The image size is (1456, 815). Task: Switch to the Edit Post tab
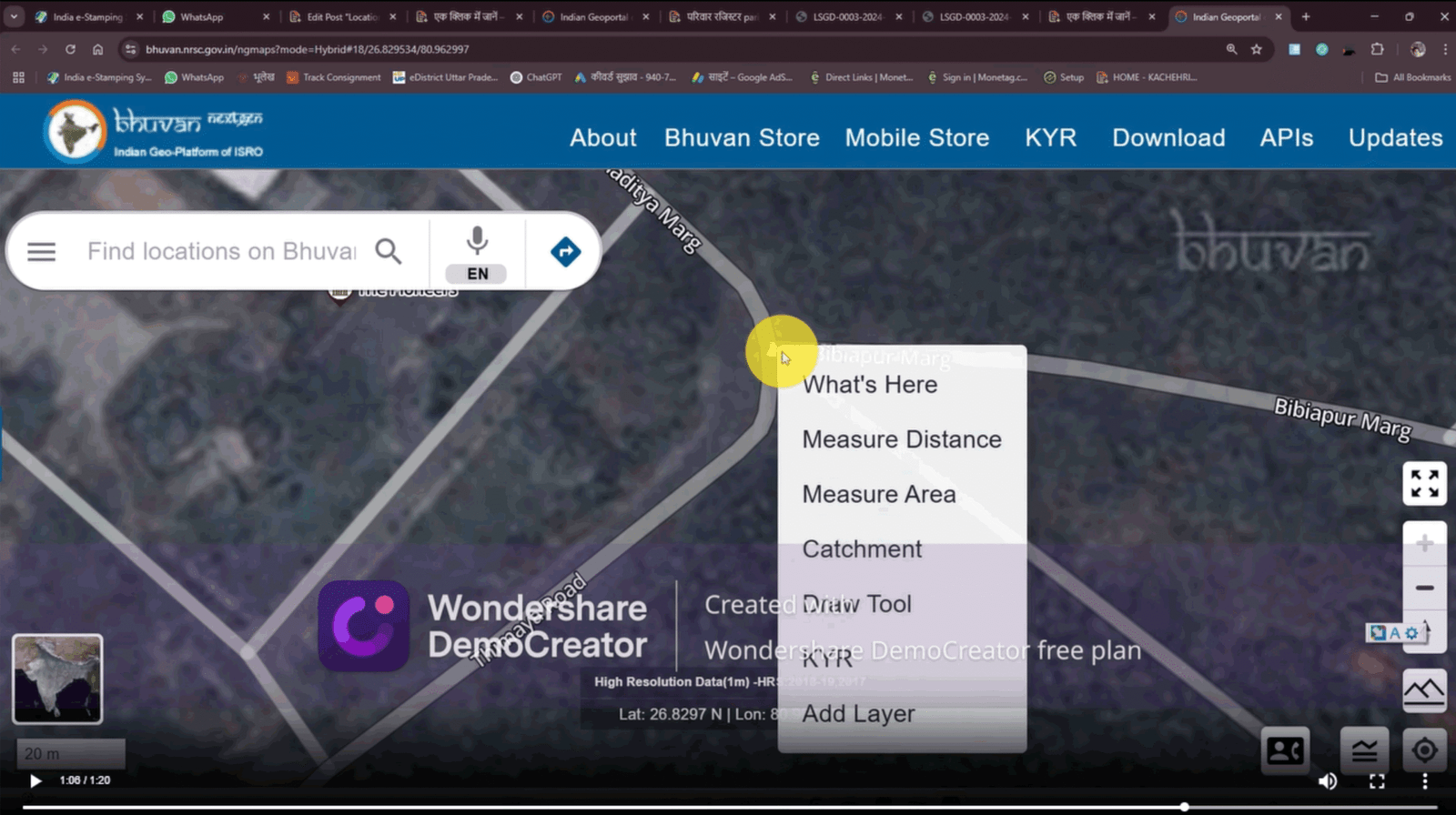(342, 16)
